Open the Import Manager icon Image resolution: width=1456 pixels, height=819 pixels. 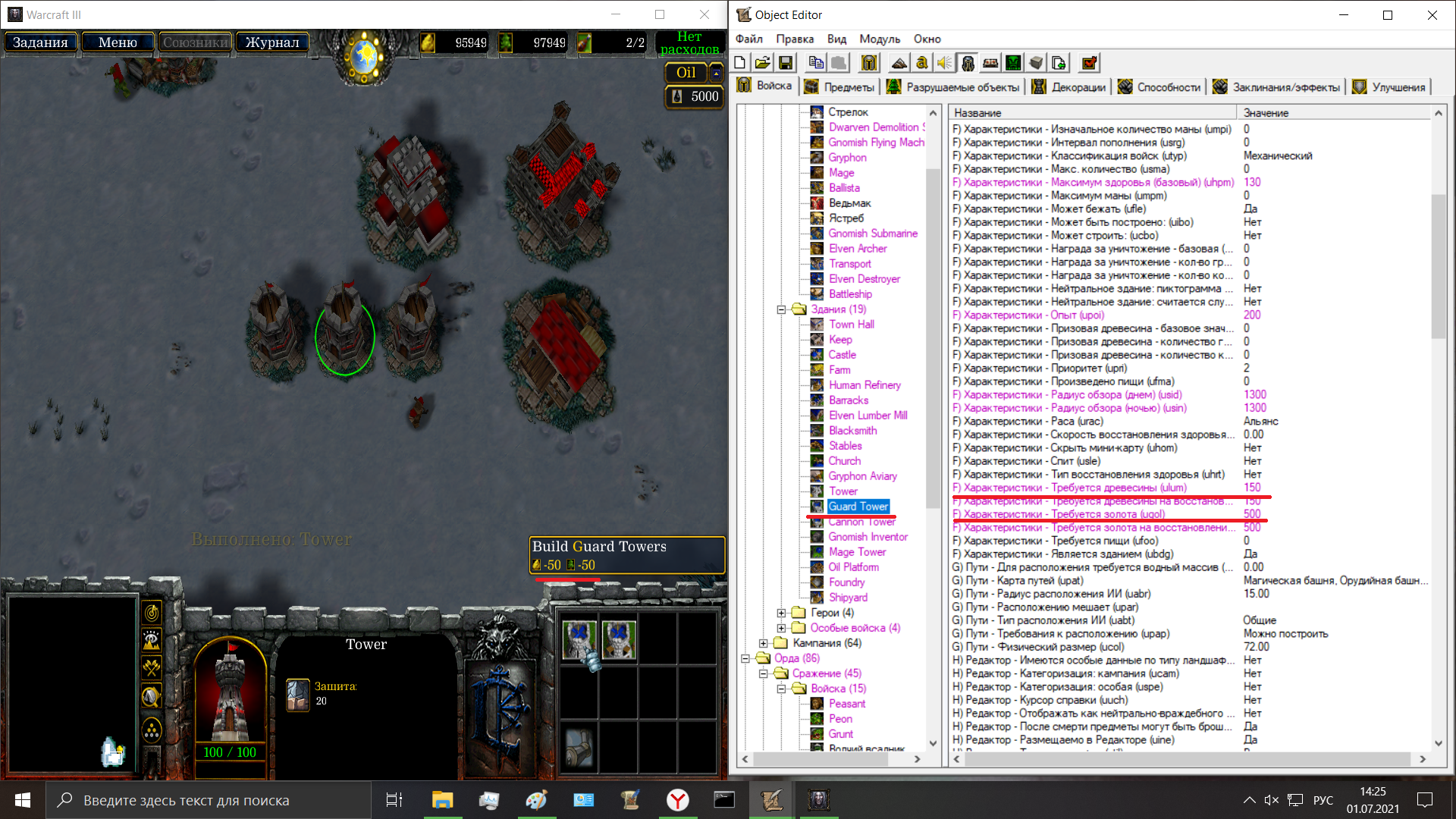(1059, 63)
